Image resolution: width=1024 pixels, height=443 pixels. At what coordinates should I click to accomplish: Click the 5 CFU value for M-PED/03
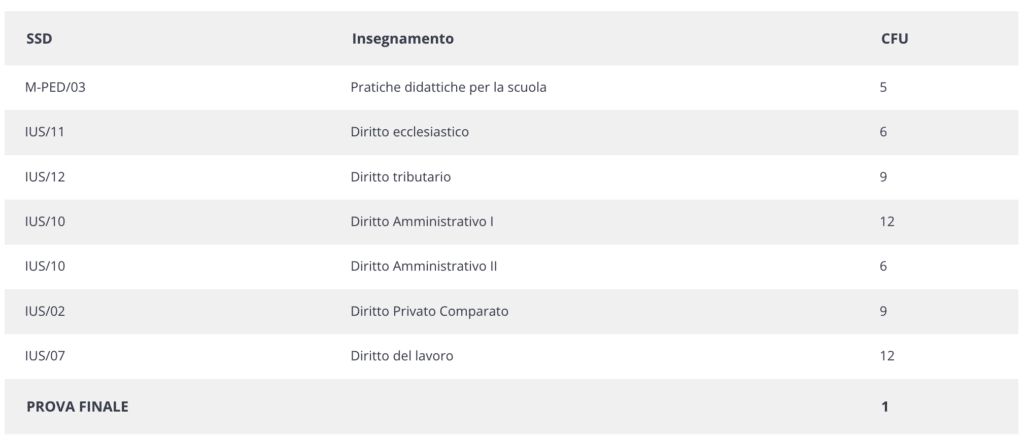(x=883, y=87)
